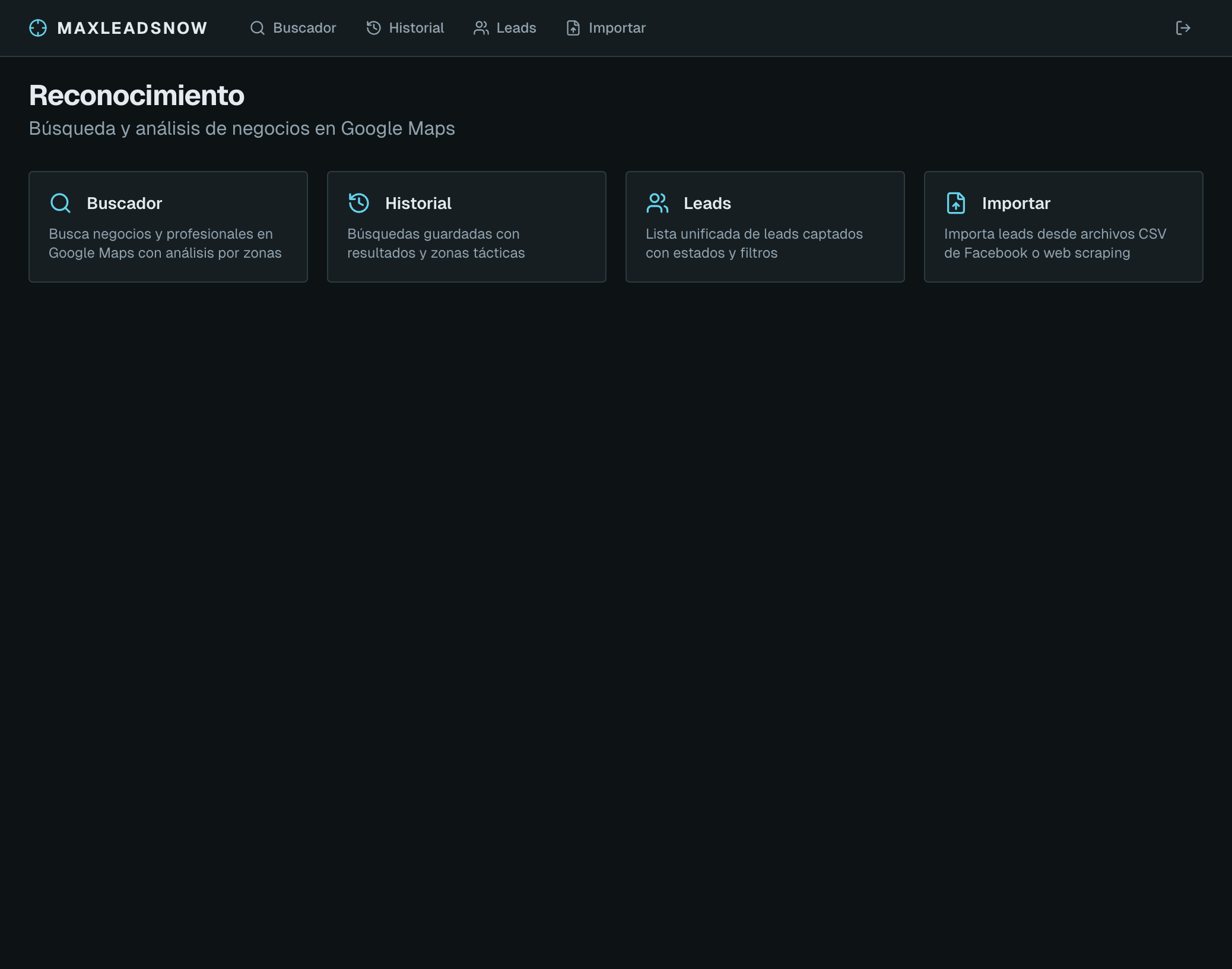Open Historial from the top navigation
The width and height of the screenshot is (1232, 969).
[x=416, y=28]
